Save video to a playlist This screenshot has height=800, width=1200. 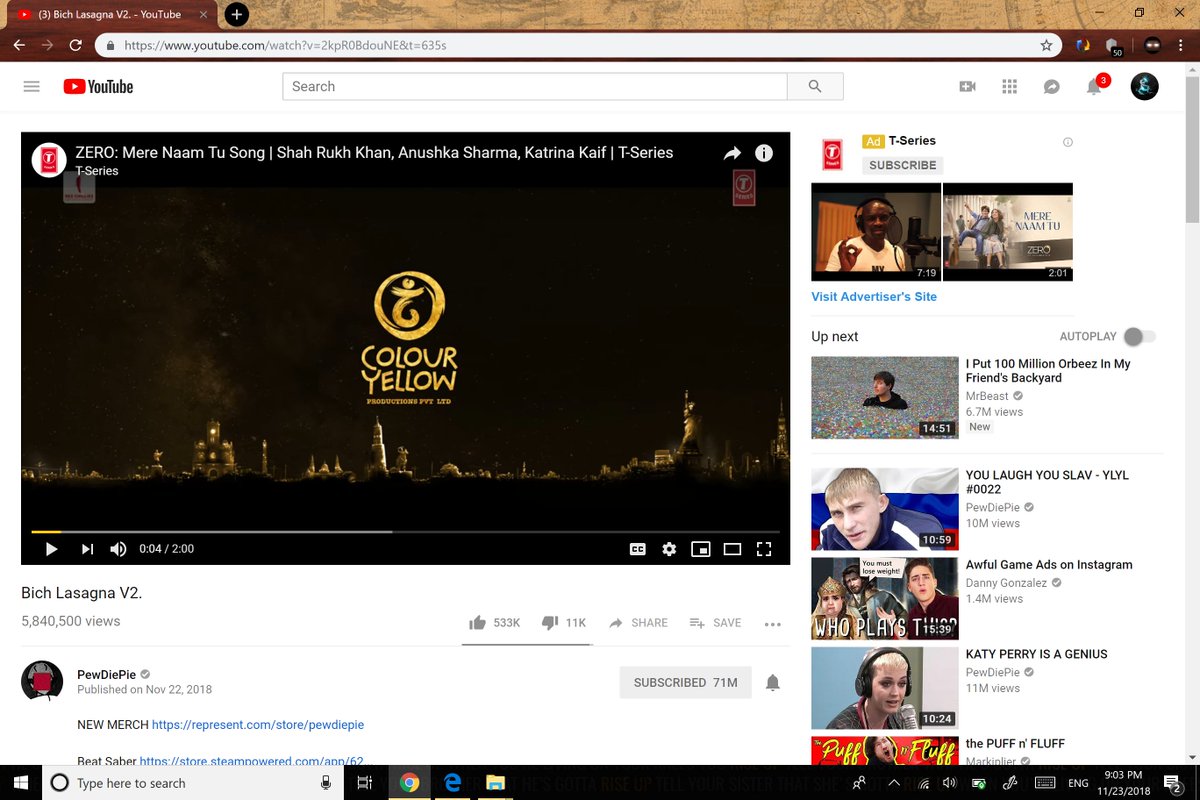pyautogui.click(x=715, y=623)
